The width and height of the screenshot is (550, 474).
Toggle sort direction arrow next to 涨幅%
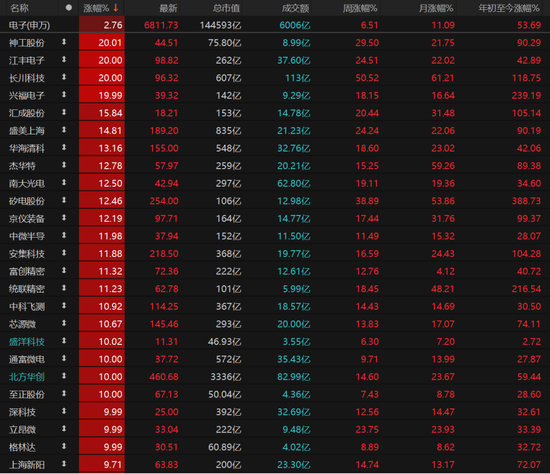click(x=116, y=8)
